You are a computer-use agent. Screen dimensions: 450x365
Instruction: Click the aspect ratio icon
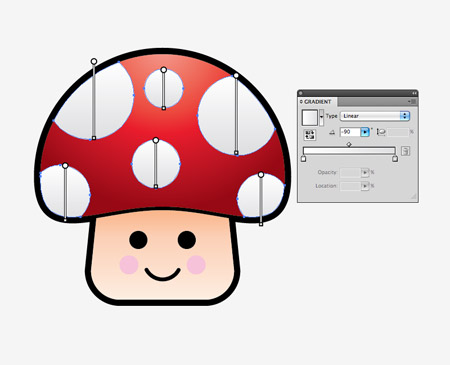click(x=381, y=132)
